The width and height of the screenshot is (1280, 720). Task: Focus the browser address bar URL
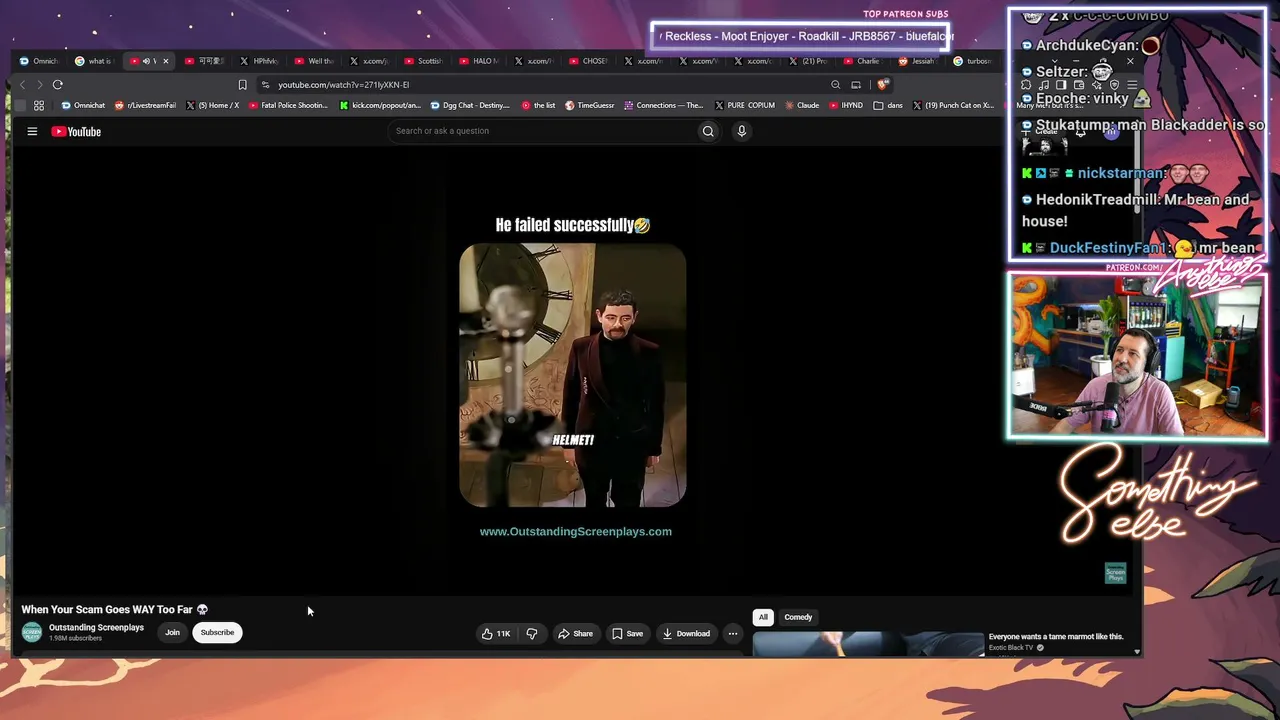tap(343, 85)
